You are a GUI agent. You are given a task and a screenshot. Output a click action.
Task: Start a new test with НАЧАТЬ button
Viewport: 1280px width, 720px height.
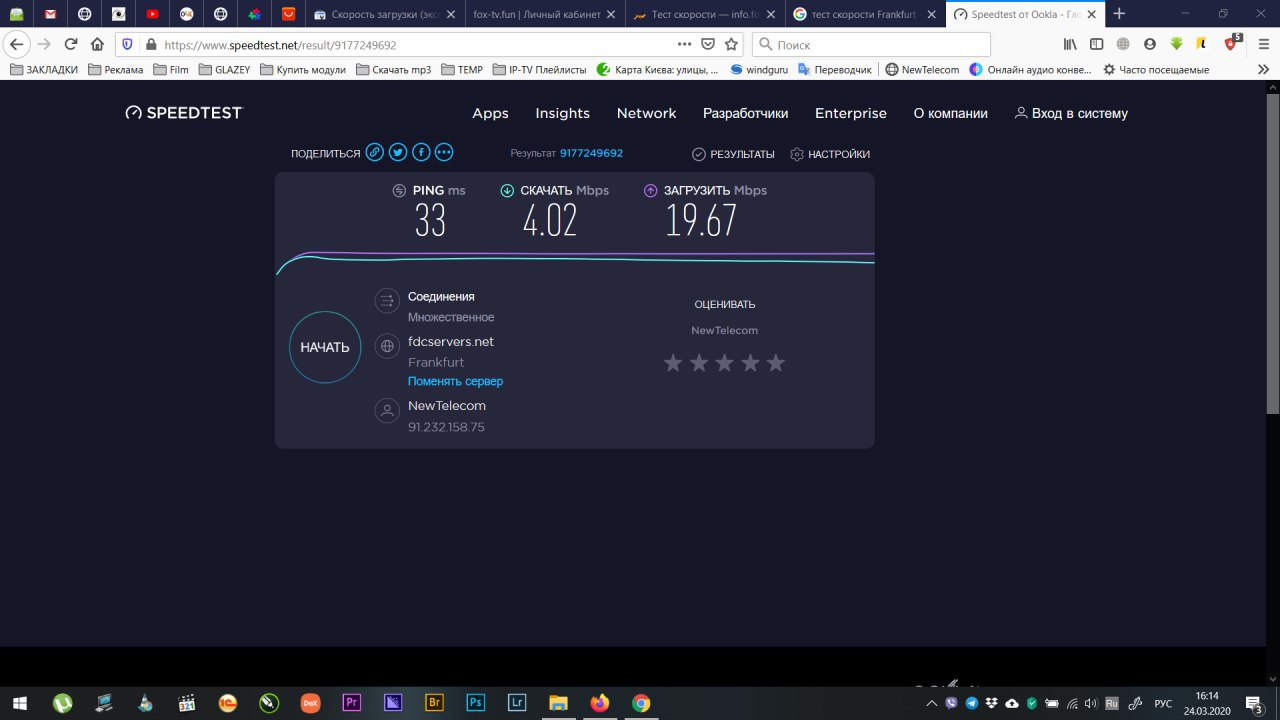click(325, 347)
